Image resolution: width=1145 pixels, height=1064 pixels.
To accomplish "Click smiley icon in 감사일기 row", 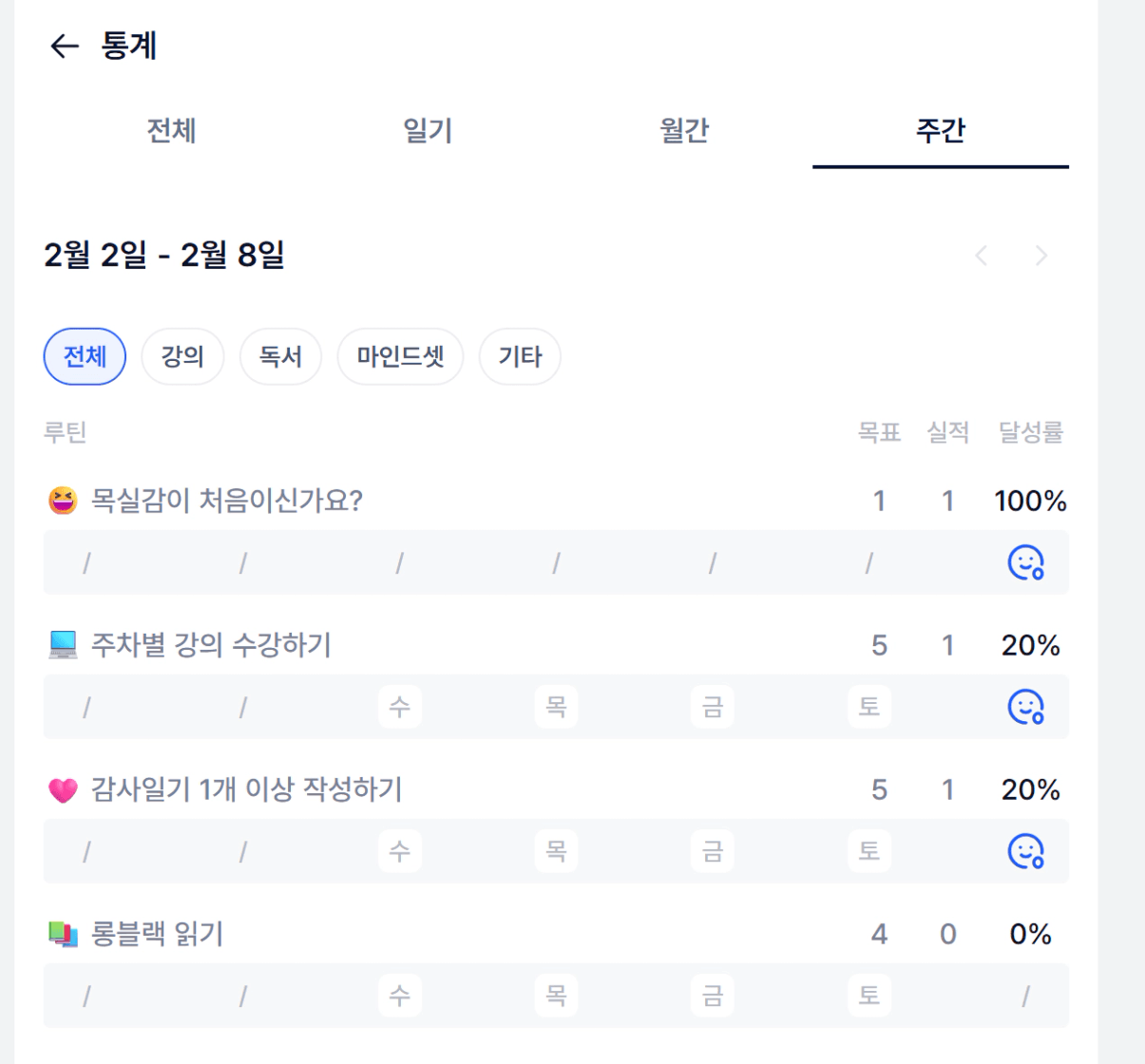I will click(x=1025, y=851).
